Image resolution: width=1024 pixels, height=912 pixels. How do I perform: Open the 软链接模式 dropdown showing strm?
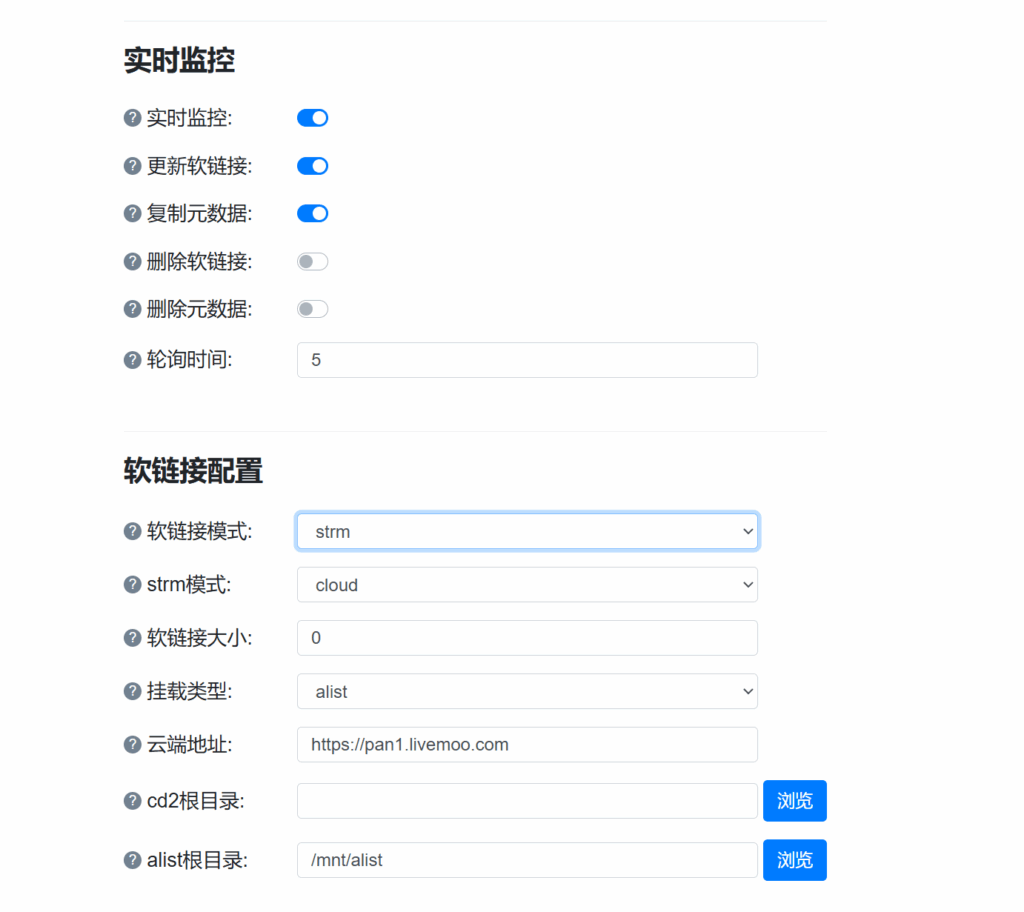point(527,531)
